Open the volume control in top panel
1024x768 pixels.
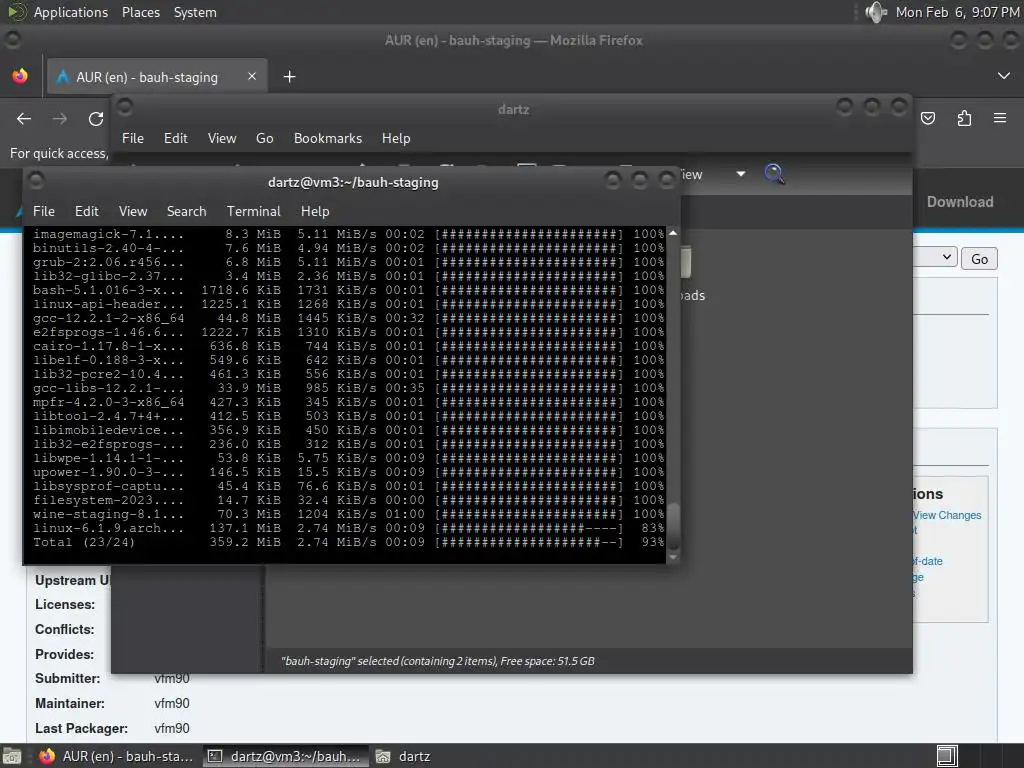[875, 12]
